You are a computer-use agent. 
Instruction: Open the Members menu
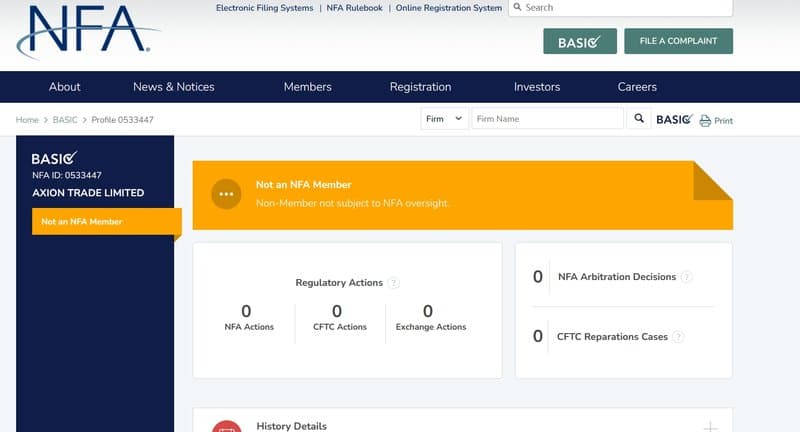click(x=308, y=87)
